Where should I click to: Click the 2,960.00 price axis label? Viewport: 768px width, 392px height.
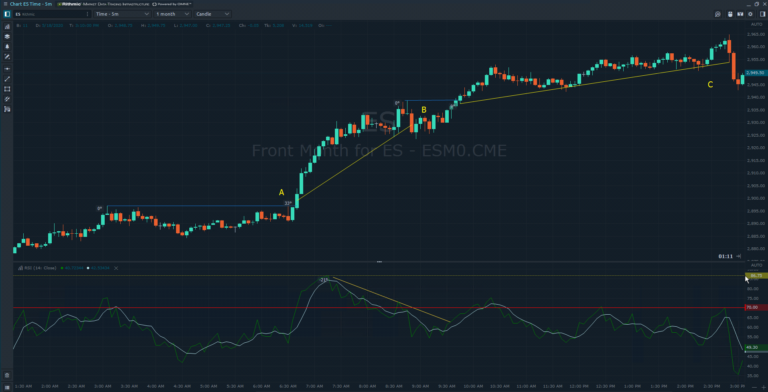(x=756, y=47)
